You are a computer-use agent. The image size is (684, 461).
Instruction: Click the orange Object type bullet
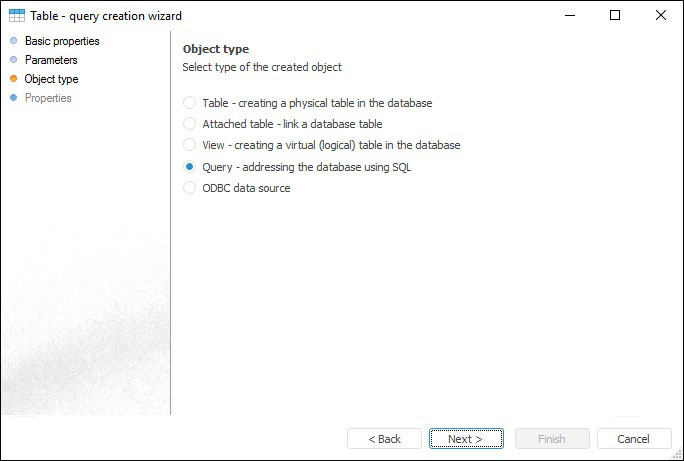click(x=13, y=79)
